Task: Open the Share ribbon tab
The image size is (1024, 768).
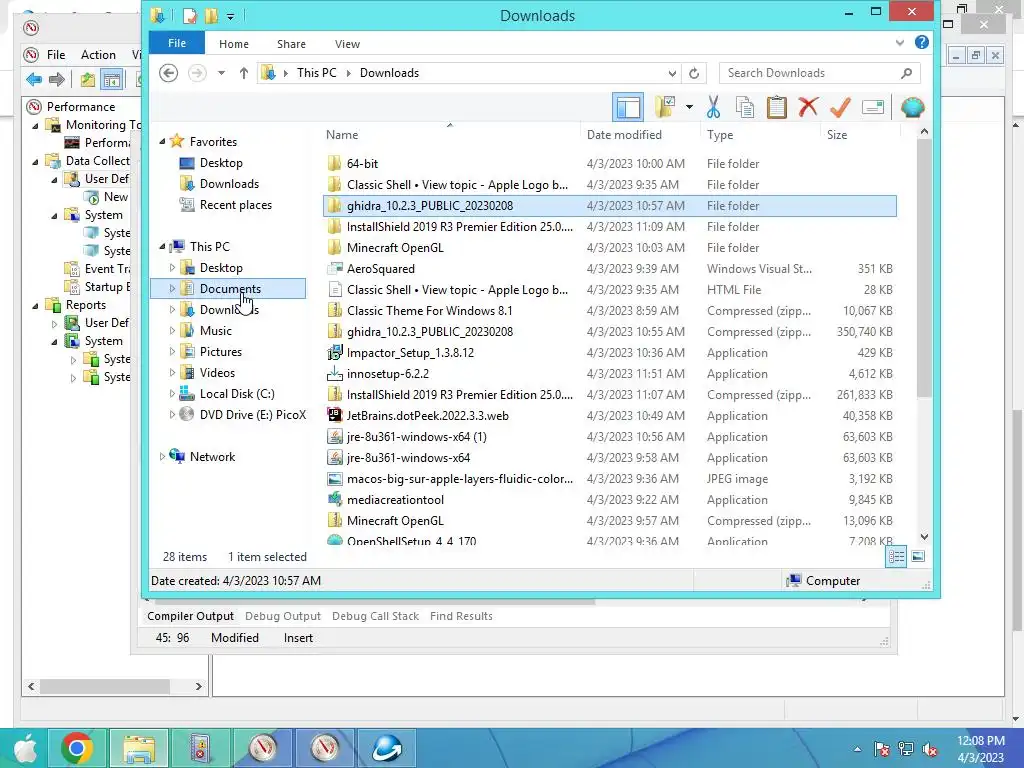Action: (x=291, y=44)
